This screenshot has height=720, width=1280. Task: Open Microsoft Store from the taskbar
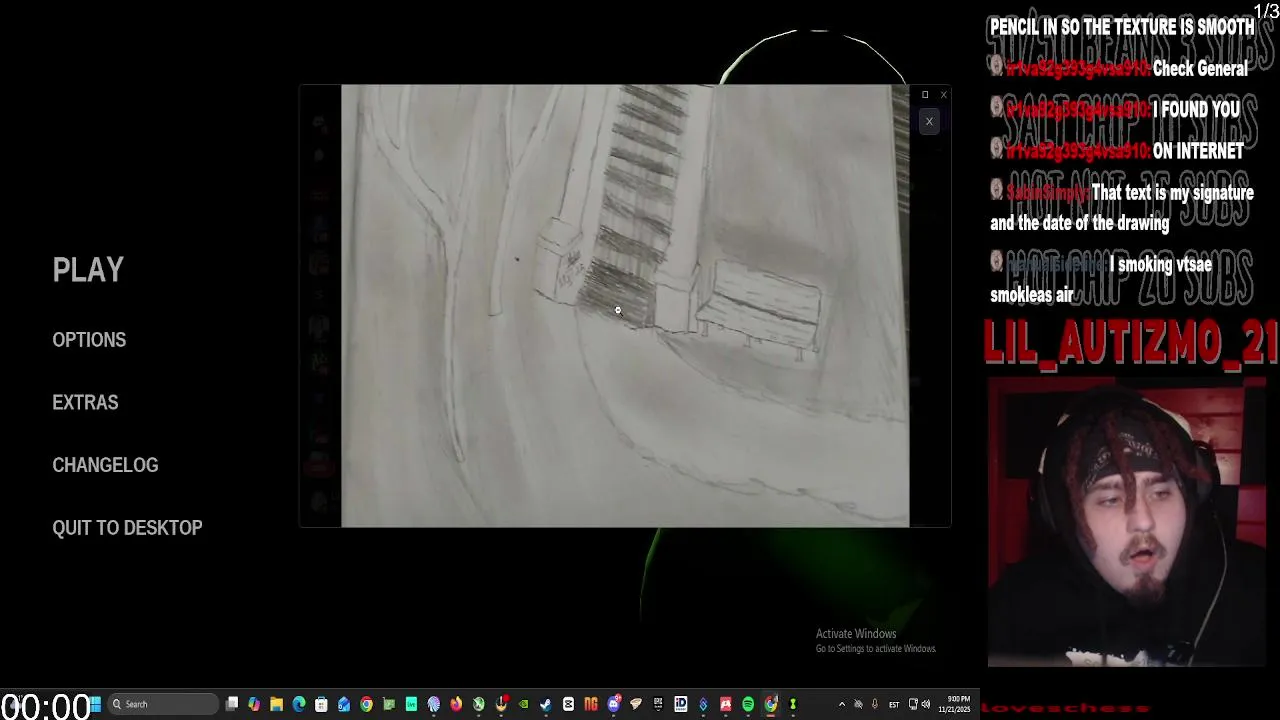(321, 704)
